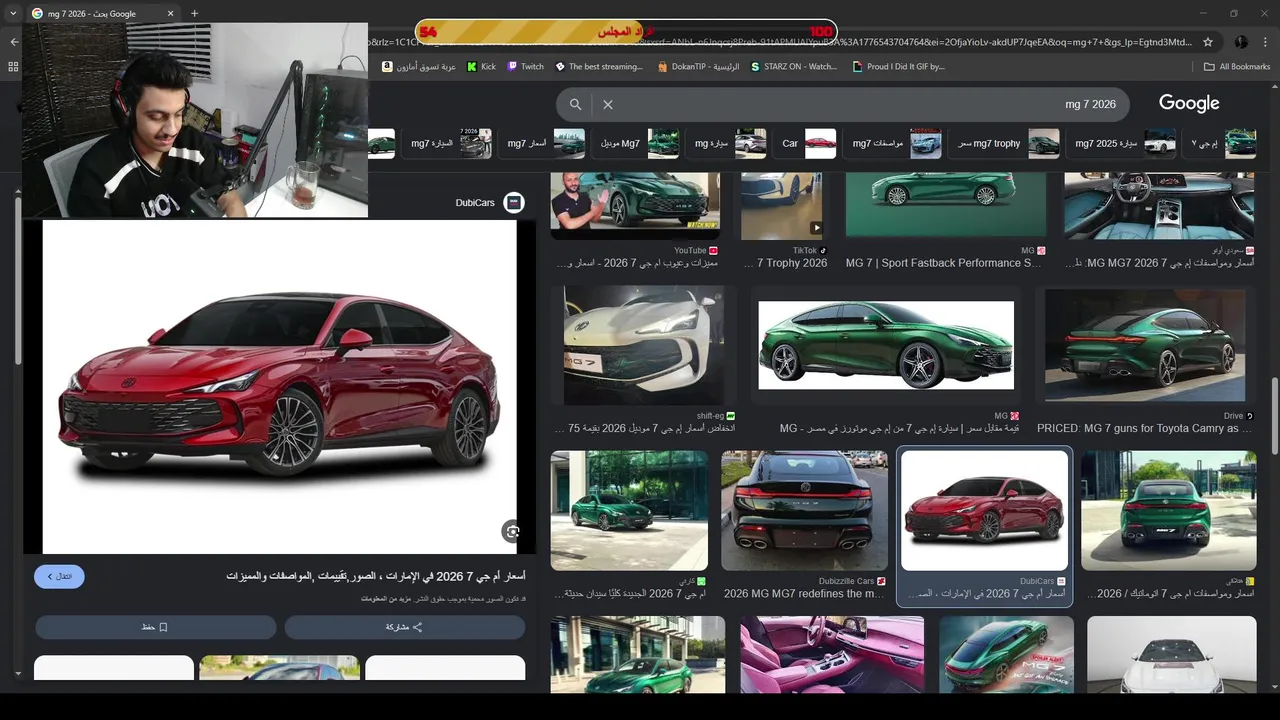Select the 'mg7 2025' filter chip
The image size is (1280, 720).
pos(1124,144)
